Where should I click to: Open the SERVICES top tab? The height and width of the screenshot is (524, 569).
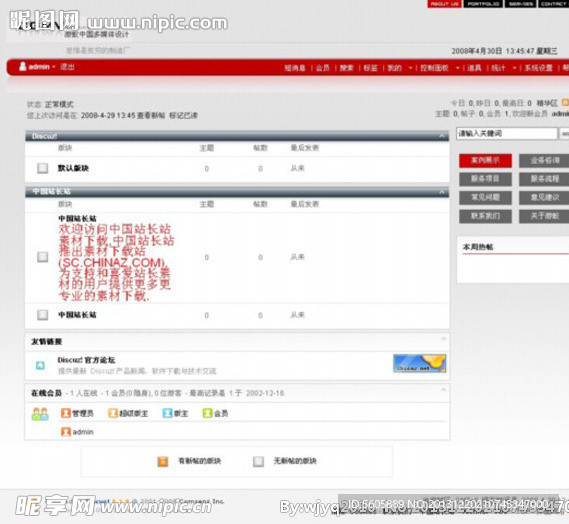(521, 4)
